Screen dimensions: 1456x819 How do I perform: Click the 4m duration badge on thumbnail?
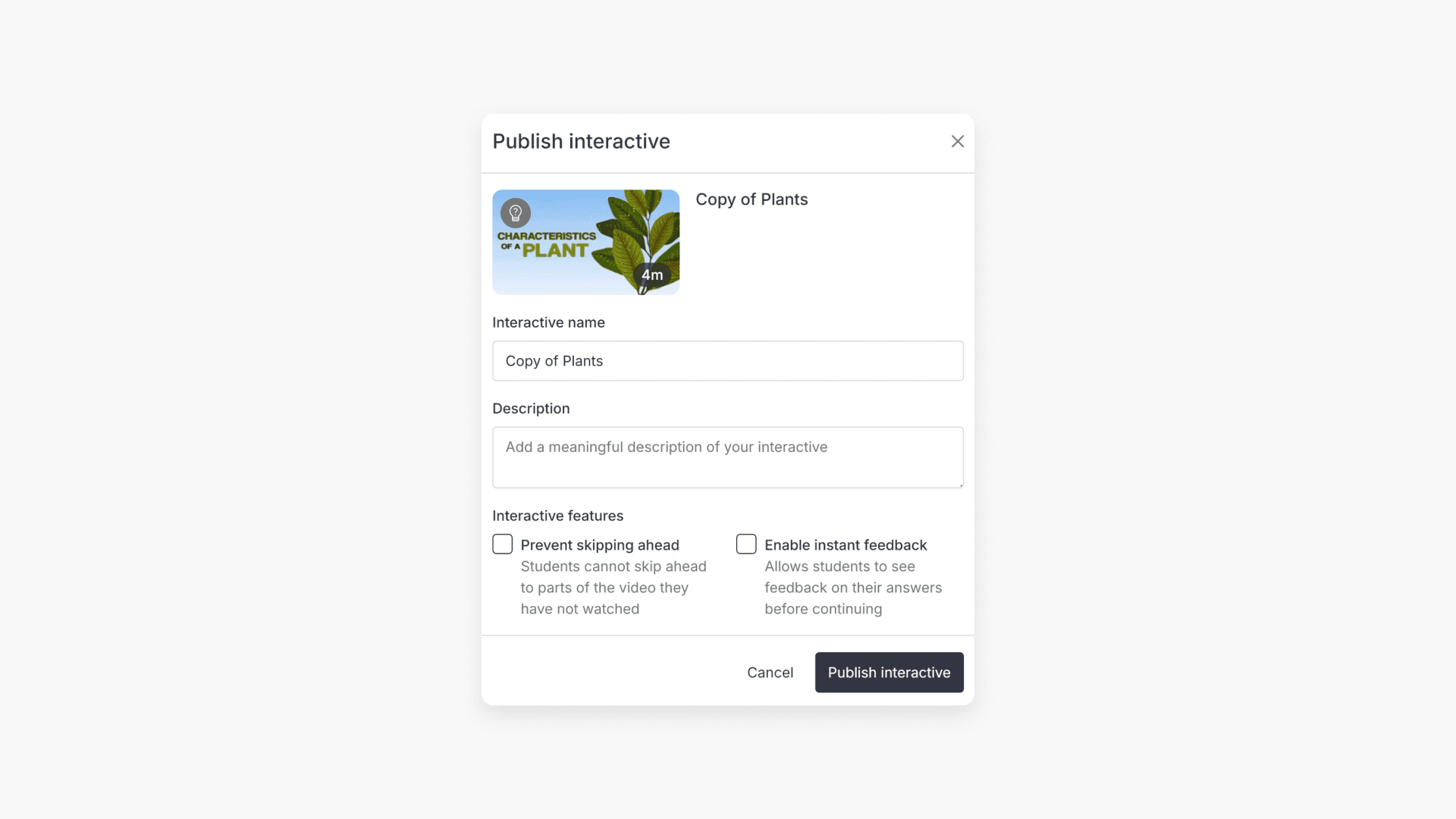tap(652, 275)
